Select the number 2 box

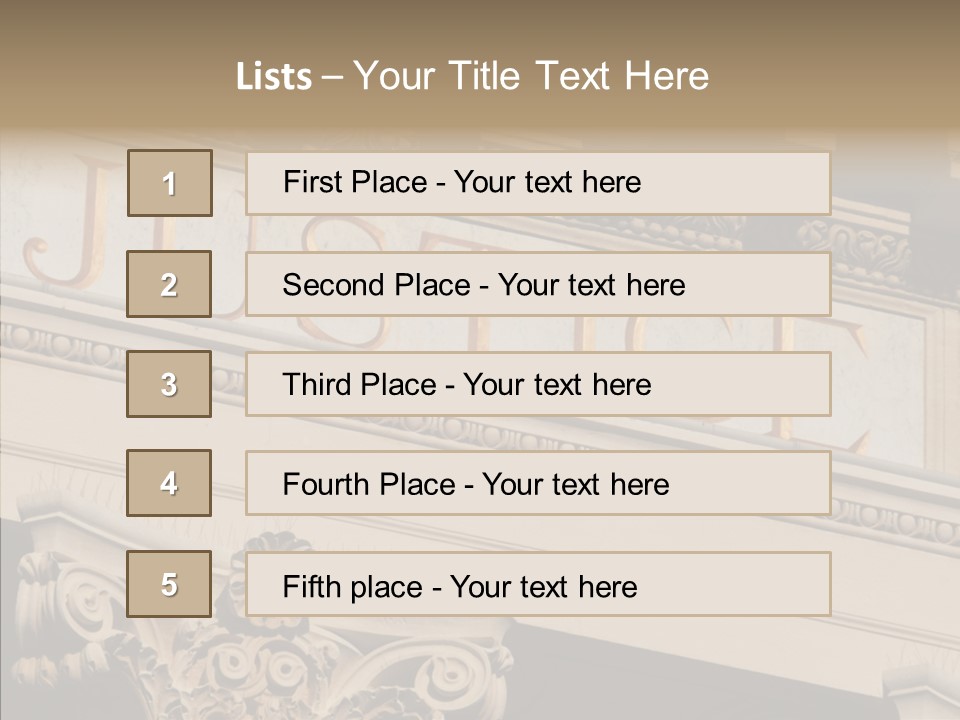[x=169, y=284]
